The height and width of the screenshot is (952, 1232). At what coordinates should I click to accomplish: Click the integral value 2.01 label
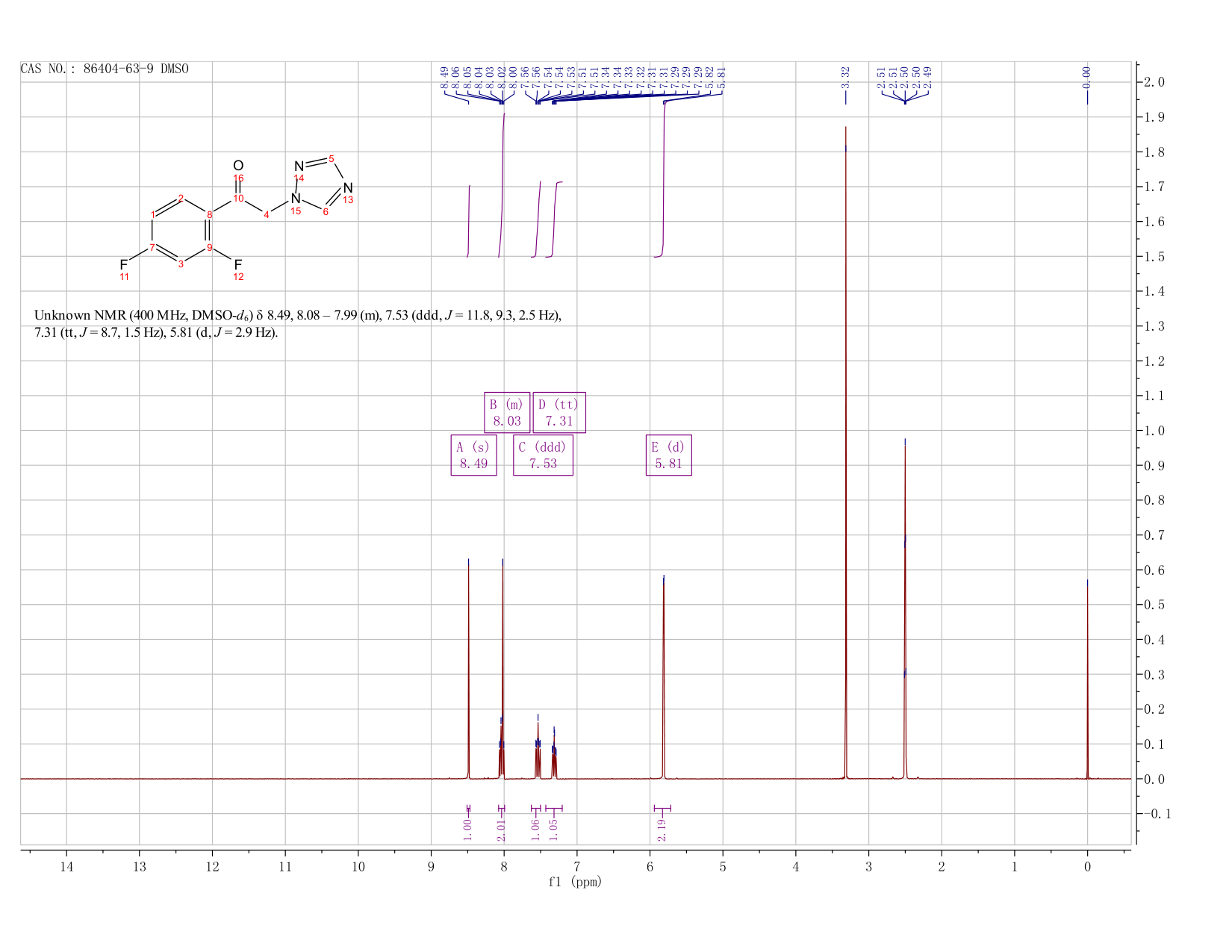501,830
